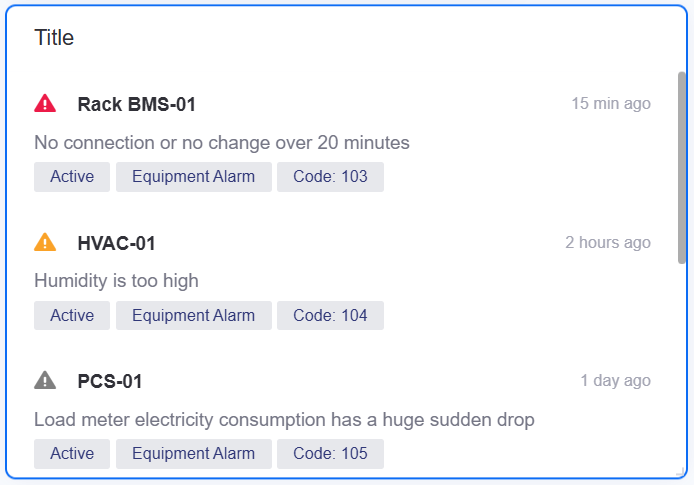This screenshot has width=694, height=485.
Task: Click the alarm list vertical scrollbar thumb
Action: point(682,168)
